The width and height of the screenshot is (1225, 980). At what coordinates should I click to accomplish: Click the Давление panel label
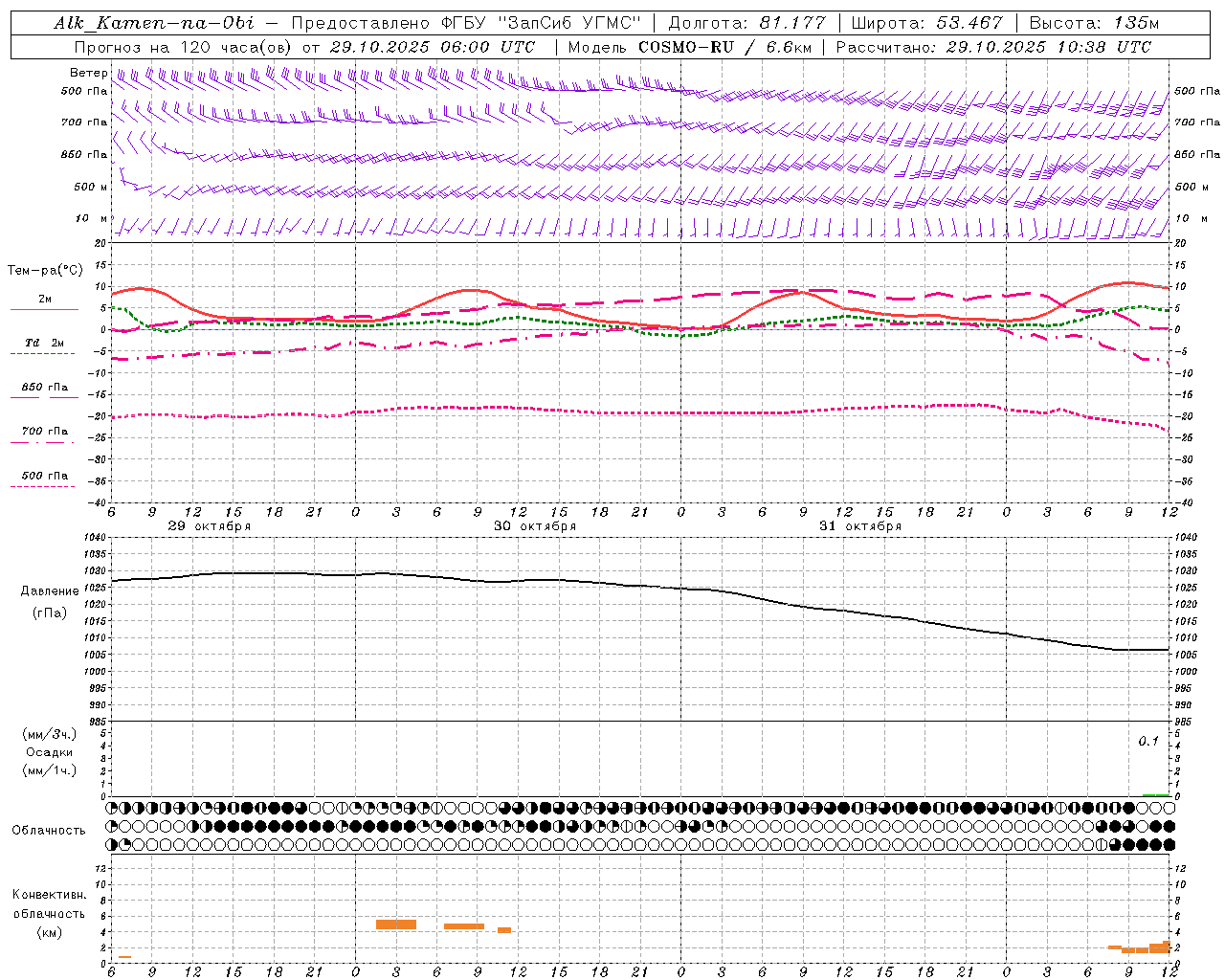click(x=50, y=591)
